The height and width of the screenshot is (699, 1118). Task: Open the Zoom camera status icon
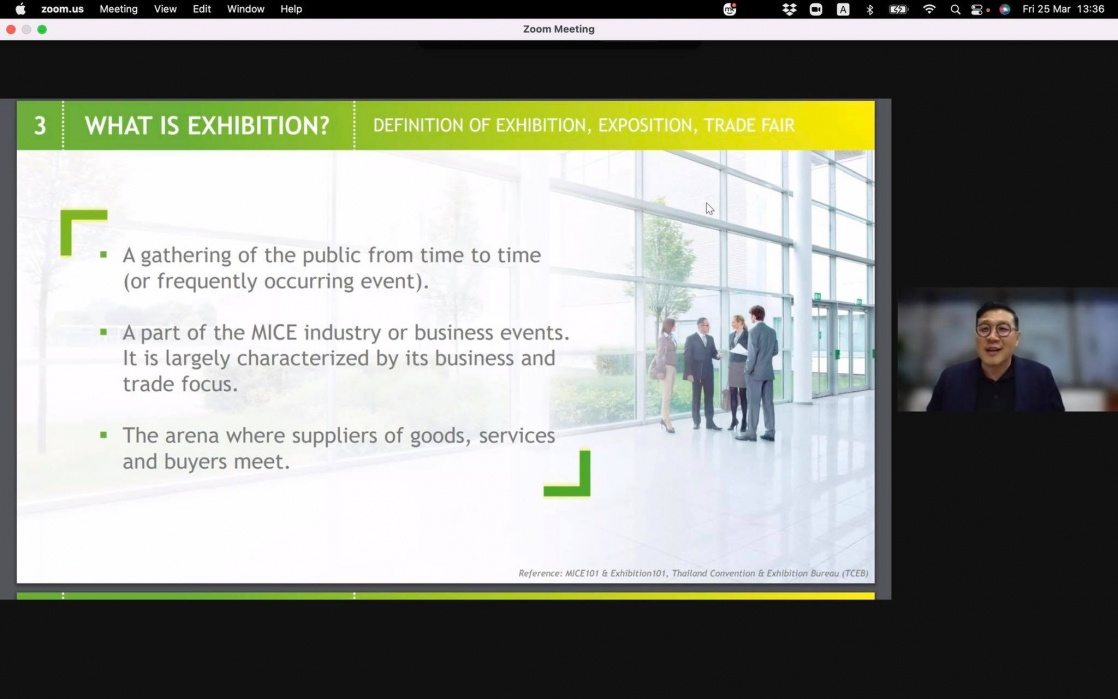(816, 9)
